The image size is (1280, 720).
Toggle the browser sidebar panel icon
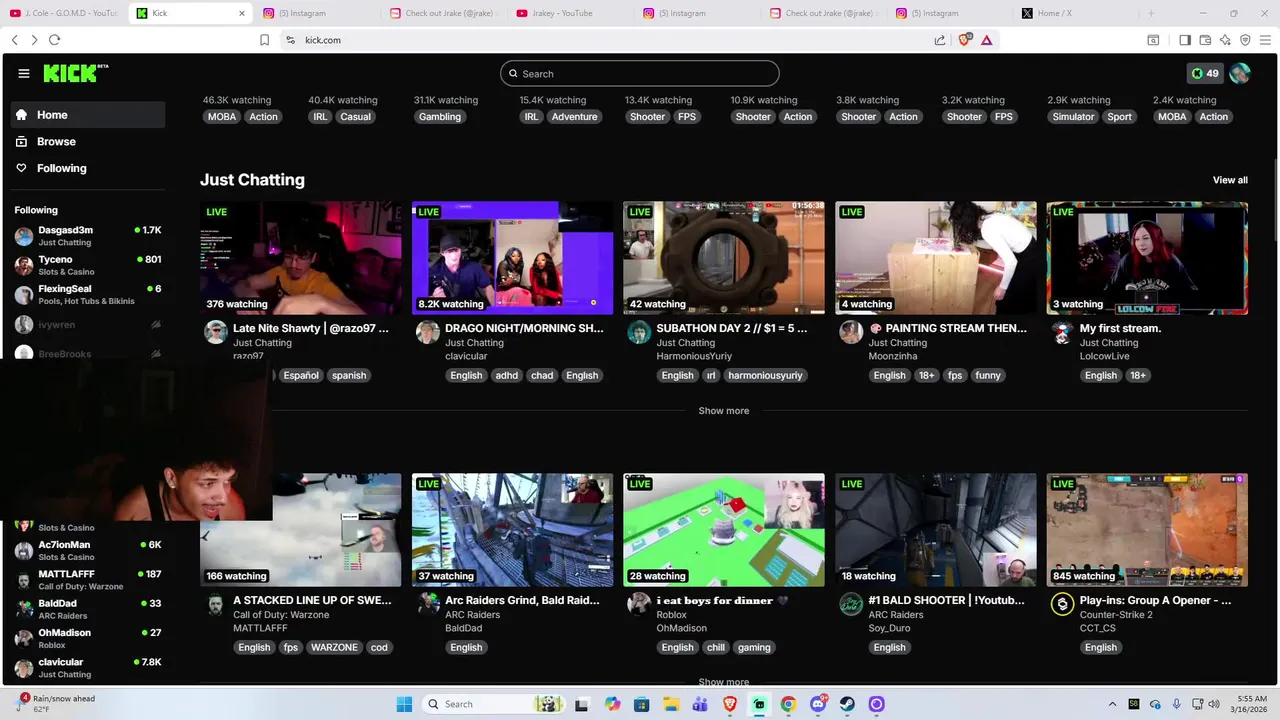(x=1185, y=40)
